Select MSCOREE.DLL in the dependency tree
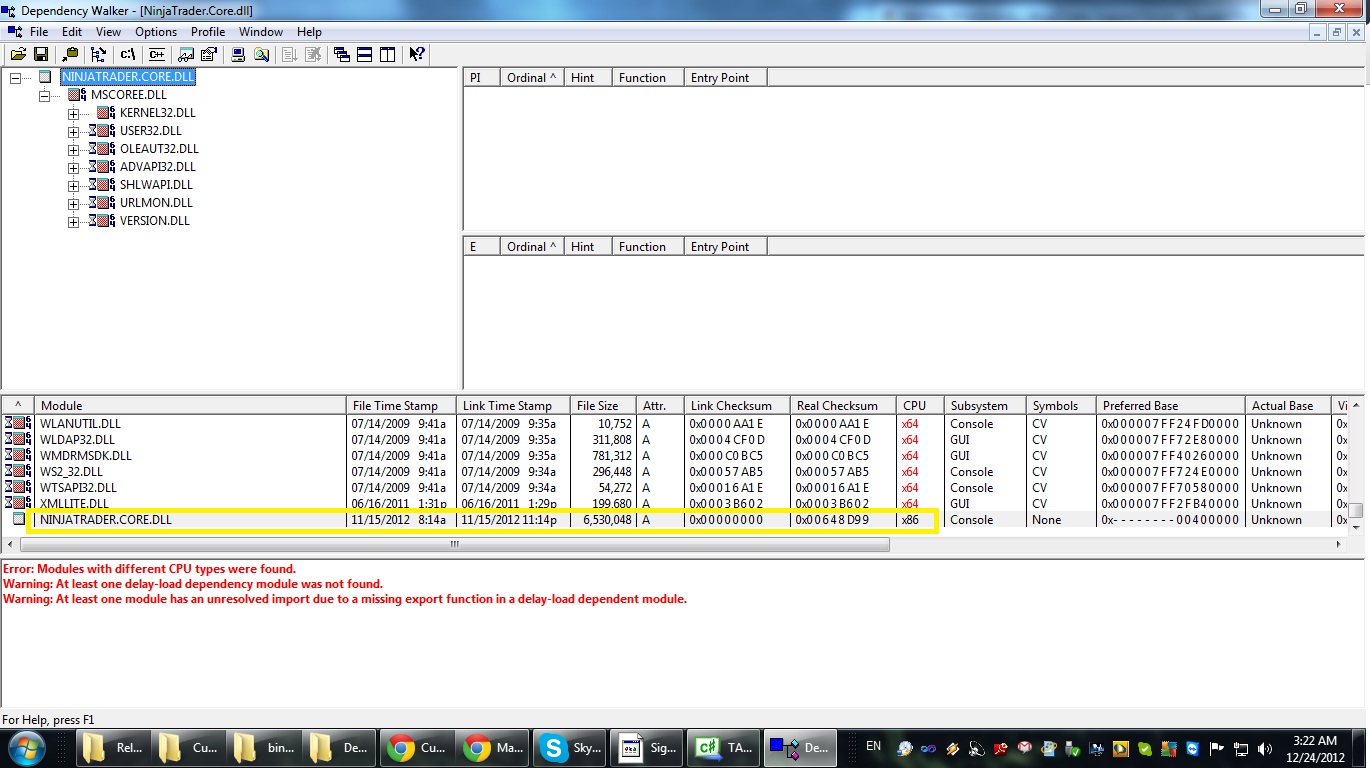1370x768 pixels. tap(129, 95)
